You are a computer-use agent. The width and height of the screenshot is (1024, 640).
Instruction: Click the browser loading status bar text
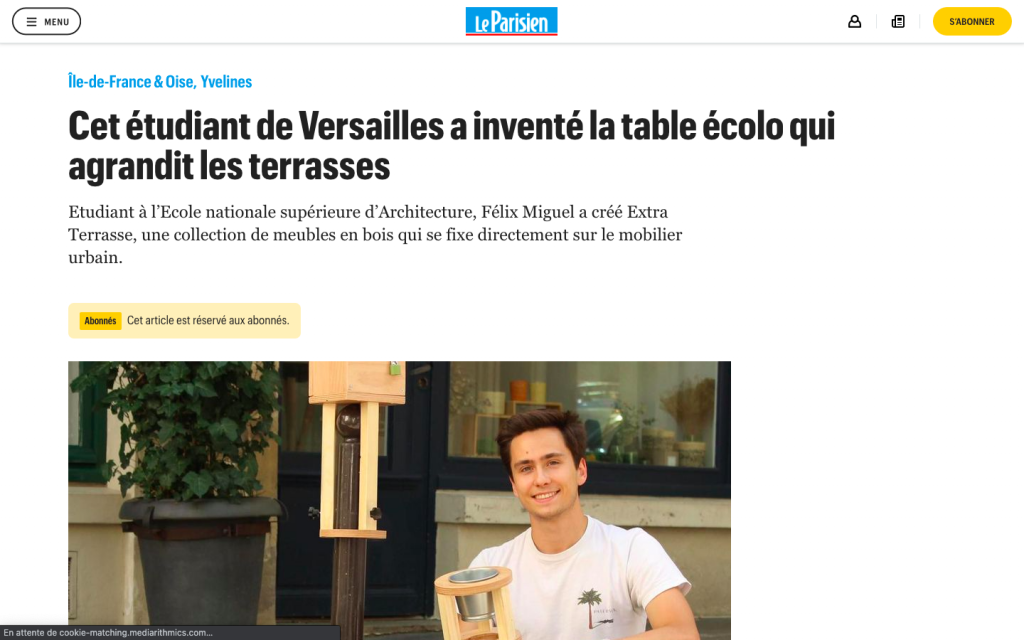tap(108, 632)
